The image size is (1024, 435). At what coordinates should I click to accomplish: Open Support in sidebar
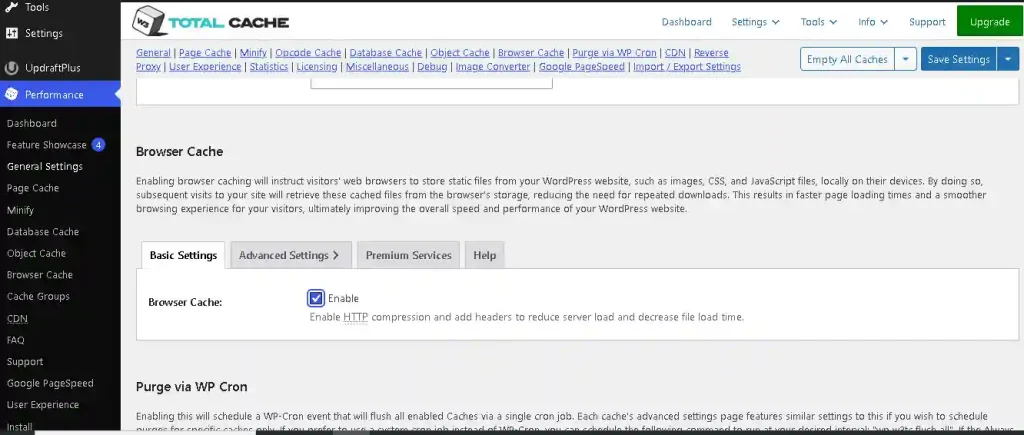tap(25, 362)
